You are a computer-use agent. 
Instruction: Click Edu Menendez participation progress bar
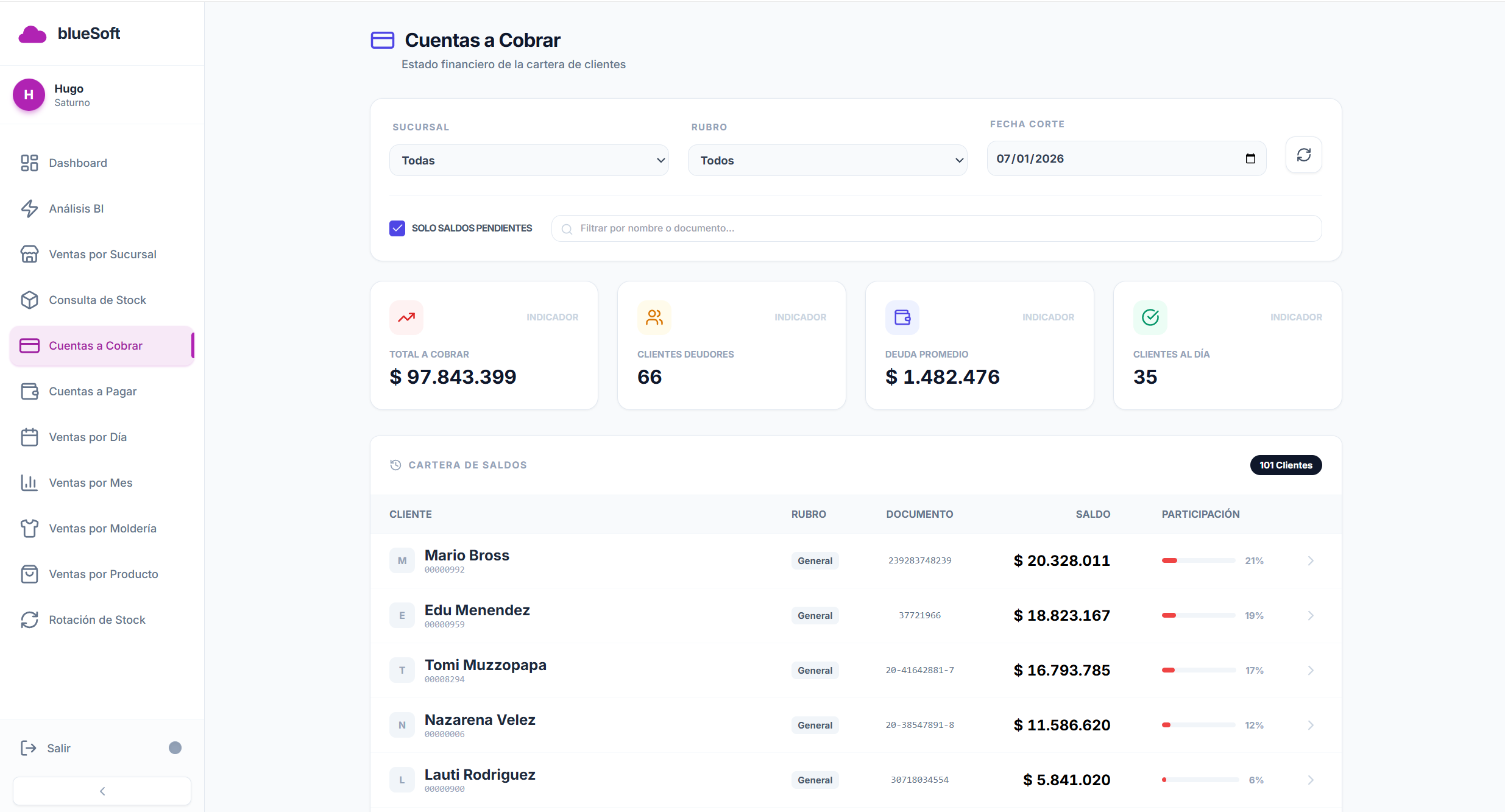point(1198,616)
